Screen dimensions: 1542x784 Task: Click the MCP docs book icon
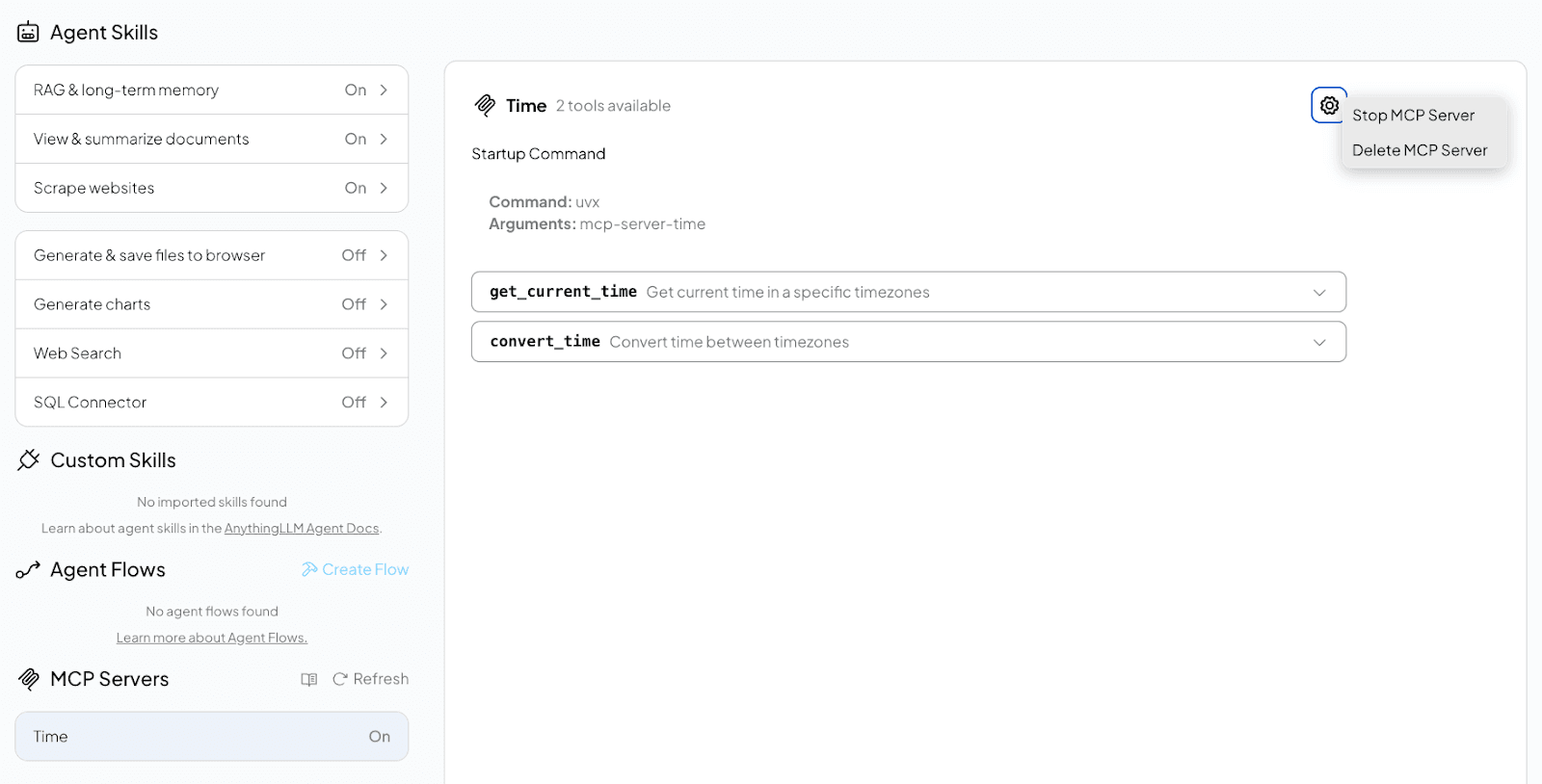click(308, 679)
